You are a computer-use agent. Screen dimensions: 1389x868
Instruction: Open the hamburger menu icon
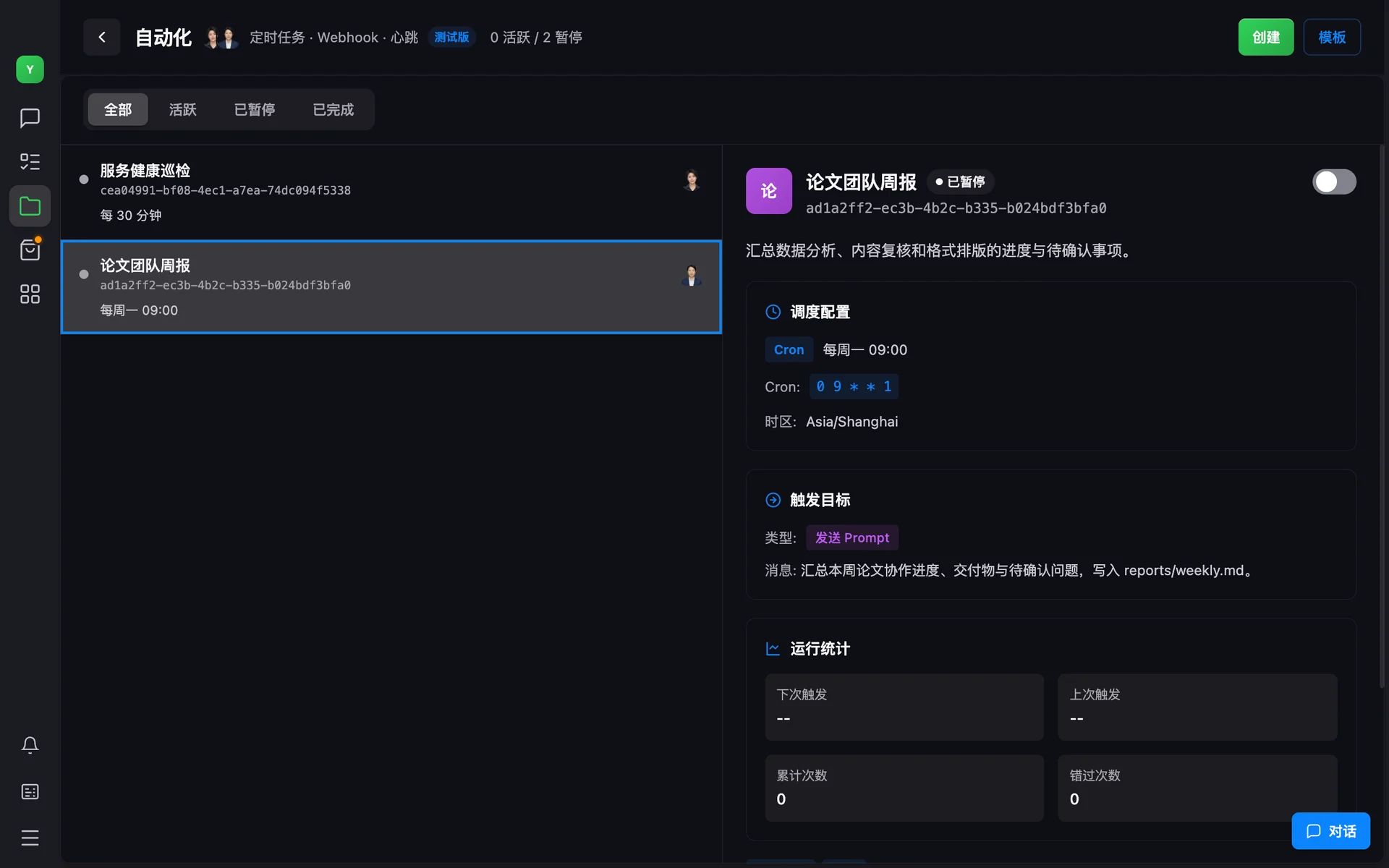(30, 838)
